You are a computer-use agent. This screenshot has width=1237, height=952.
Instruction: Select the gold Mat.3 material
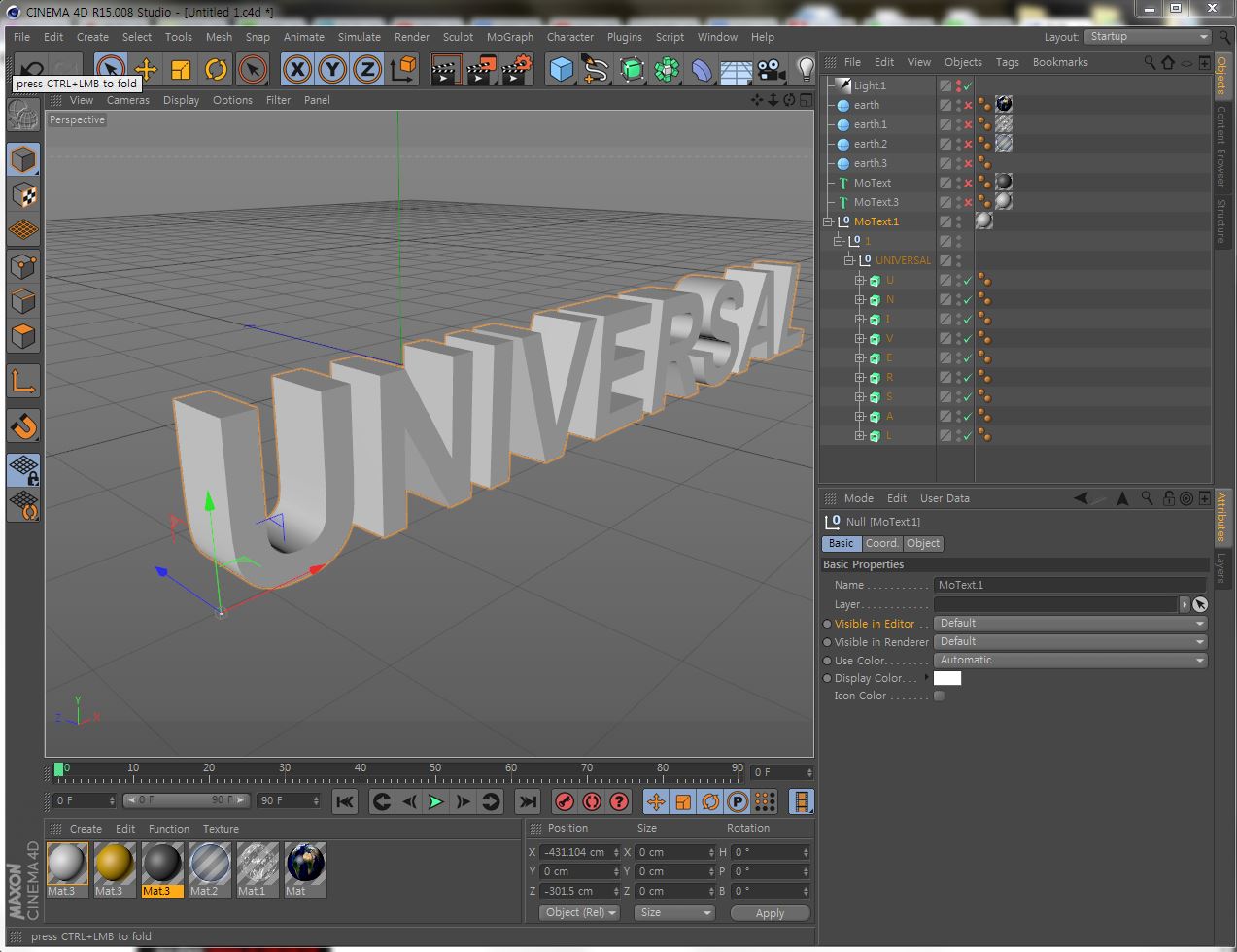(x=114, y=869)
